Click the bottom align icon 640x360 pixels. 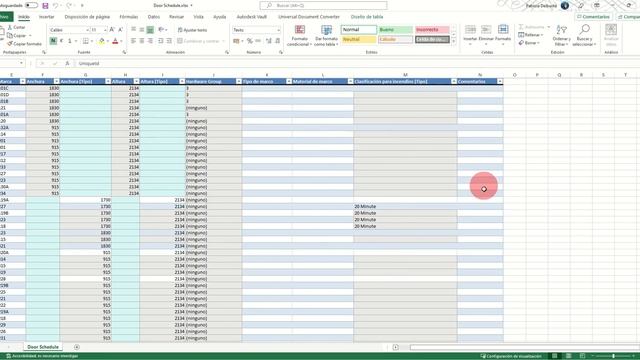tap(151, 30)
